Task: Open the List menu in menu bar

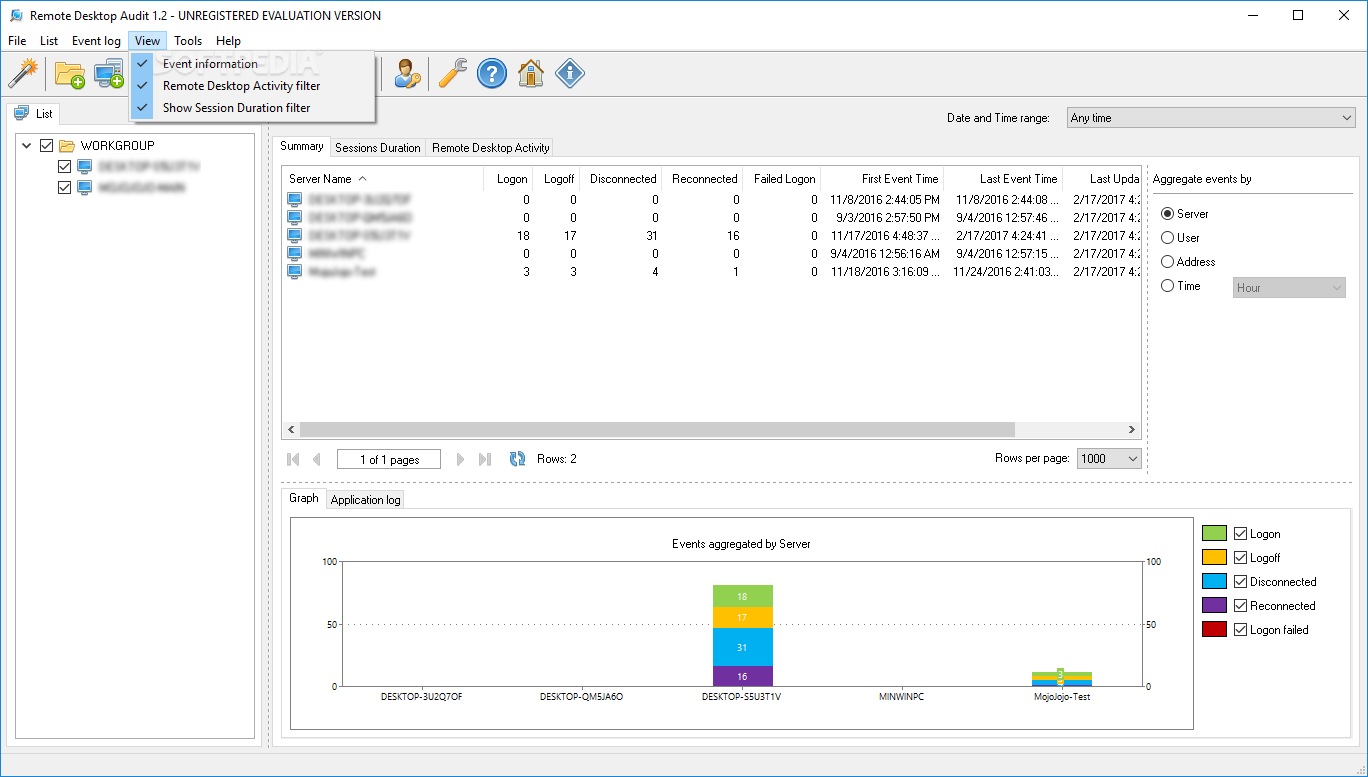Action: click(49, 41)
